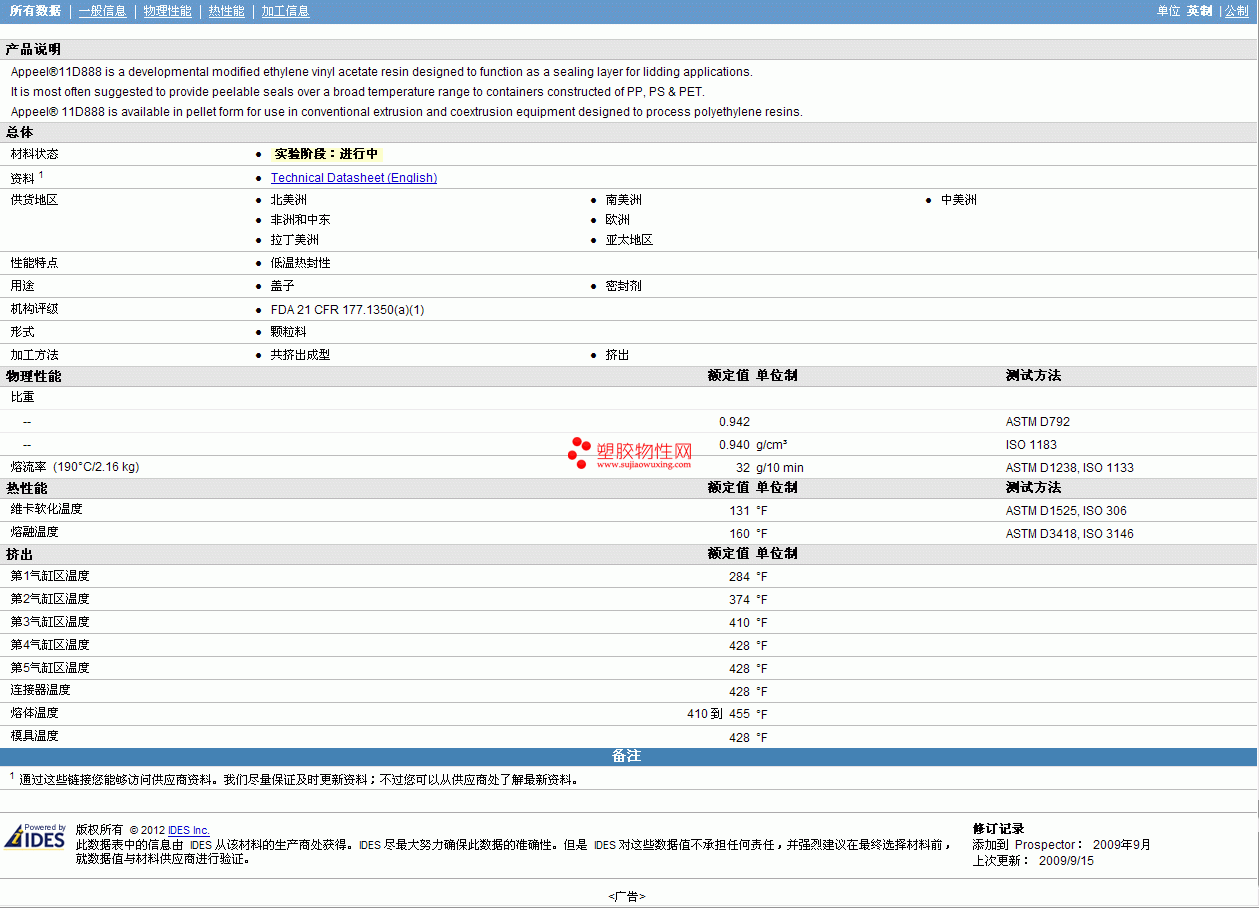Click the 南美洲 region entry

point(624,200)
